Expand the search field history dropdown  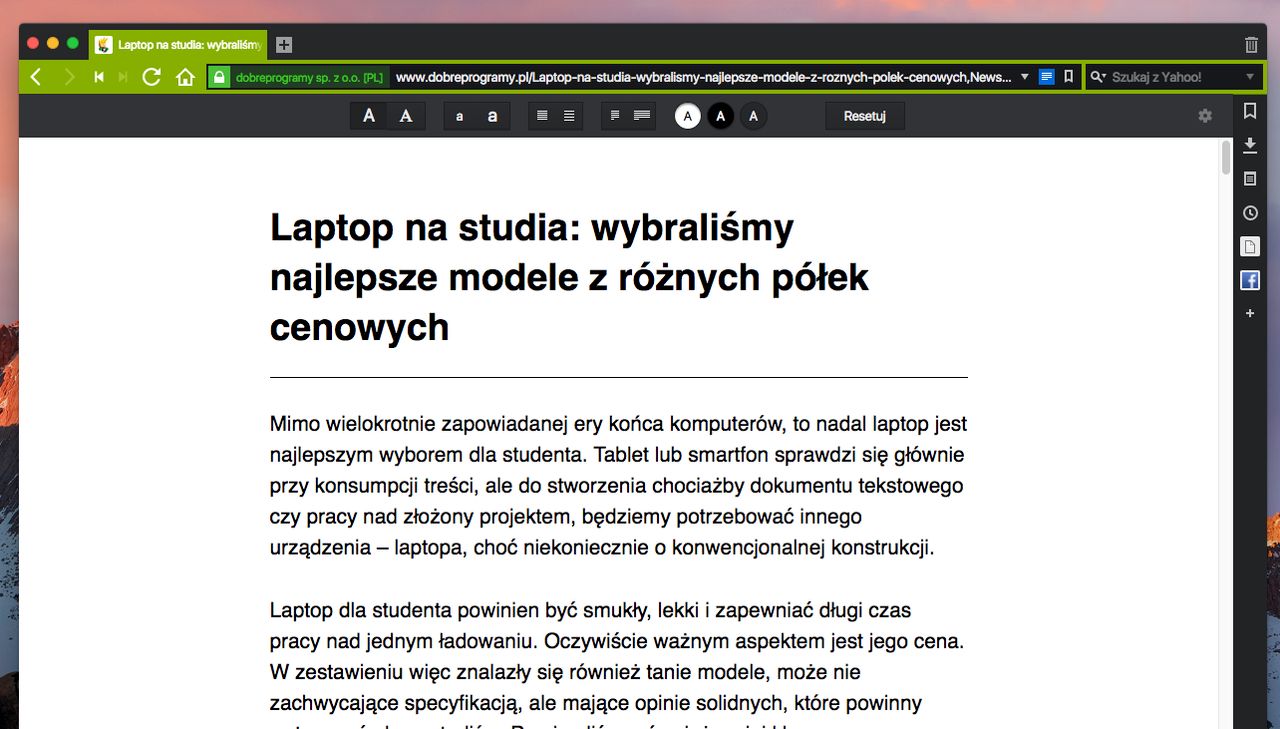pos(1250,77)
